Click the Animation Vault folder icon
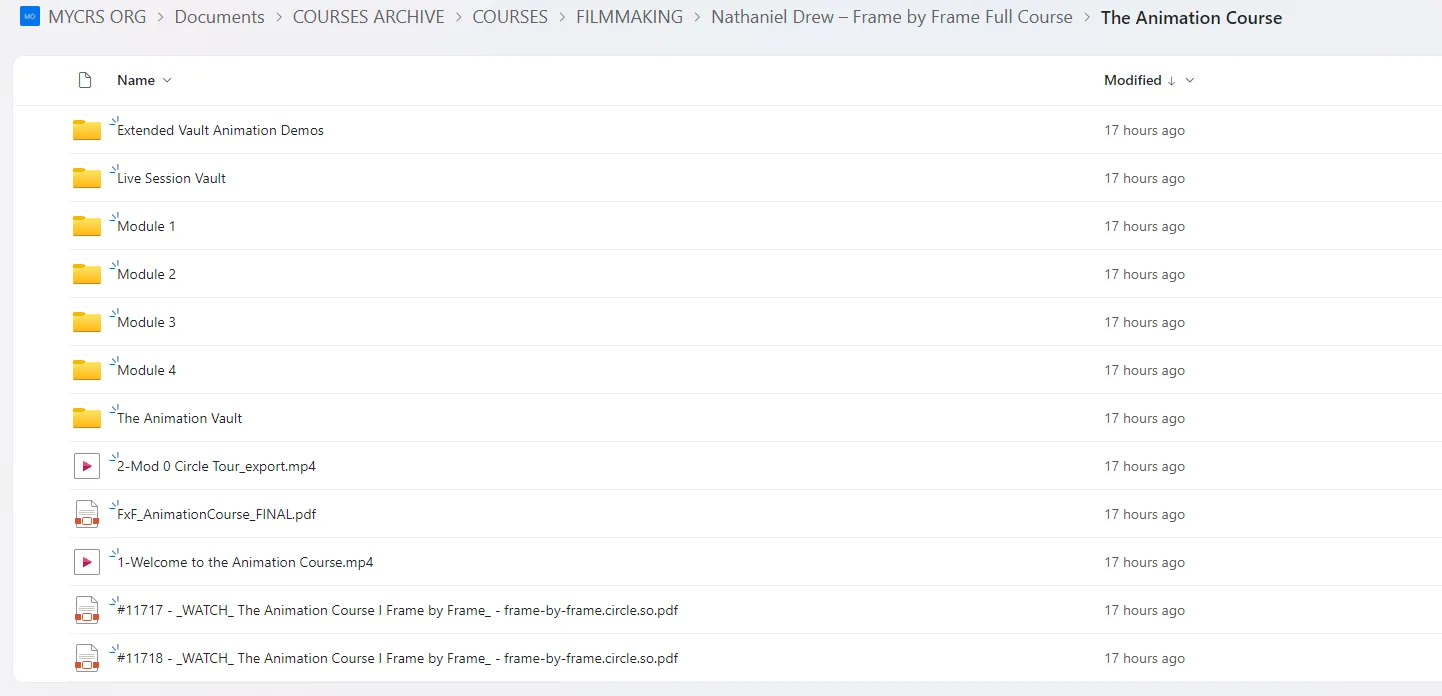This screenshot has height=696, width=1442. [87, 418]
